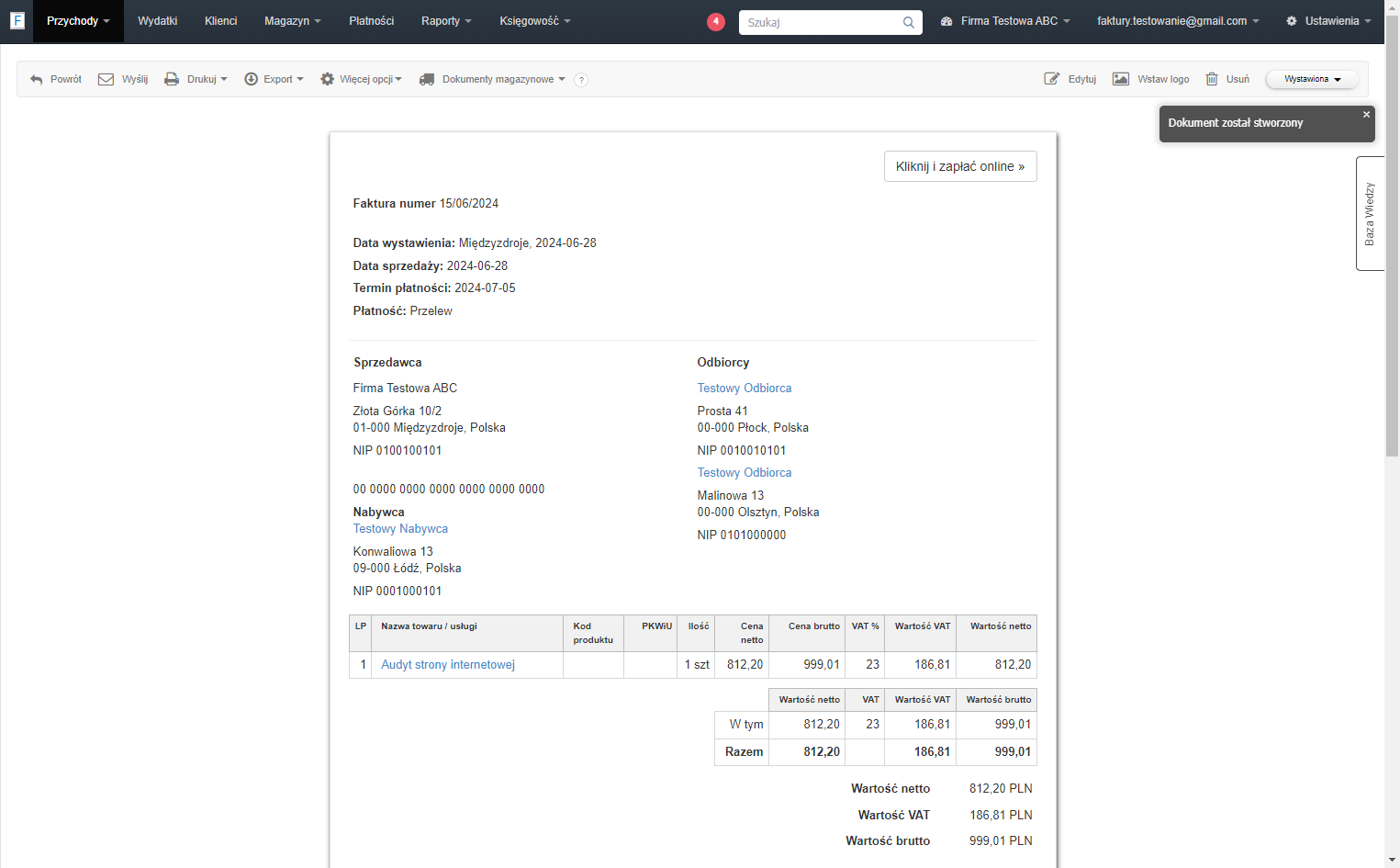Open the Testowy Nabywca link

click(x=400, y=529)
